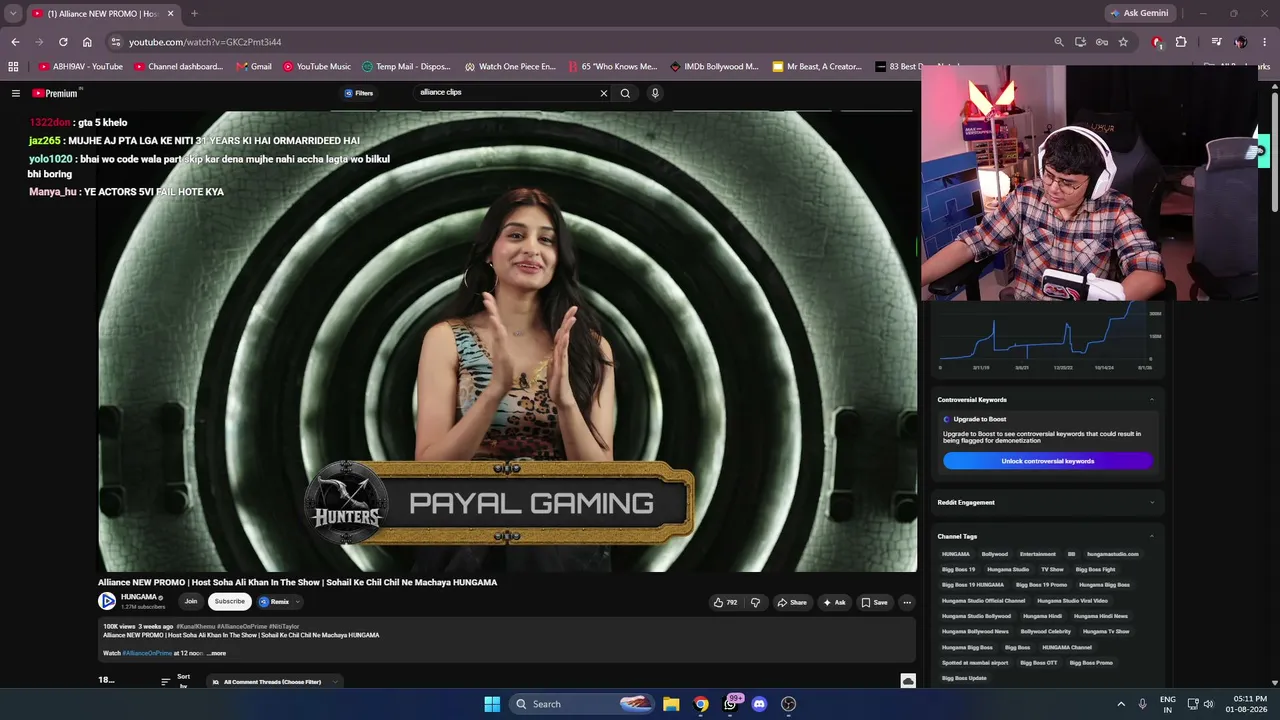
Task: Expand the Reddit Engagement section
Action: pos(1151,502)
